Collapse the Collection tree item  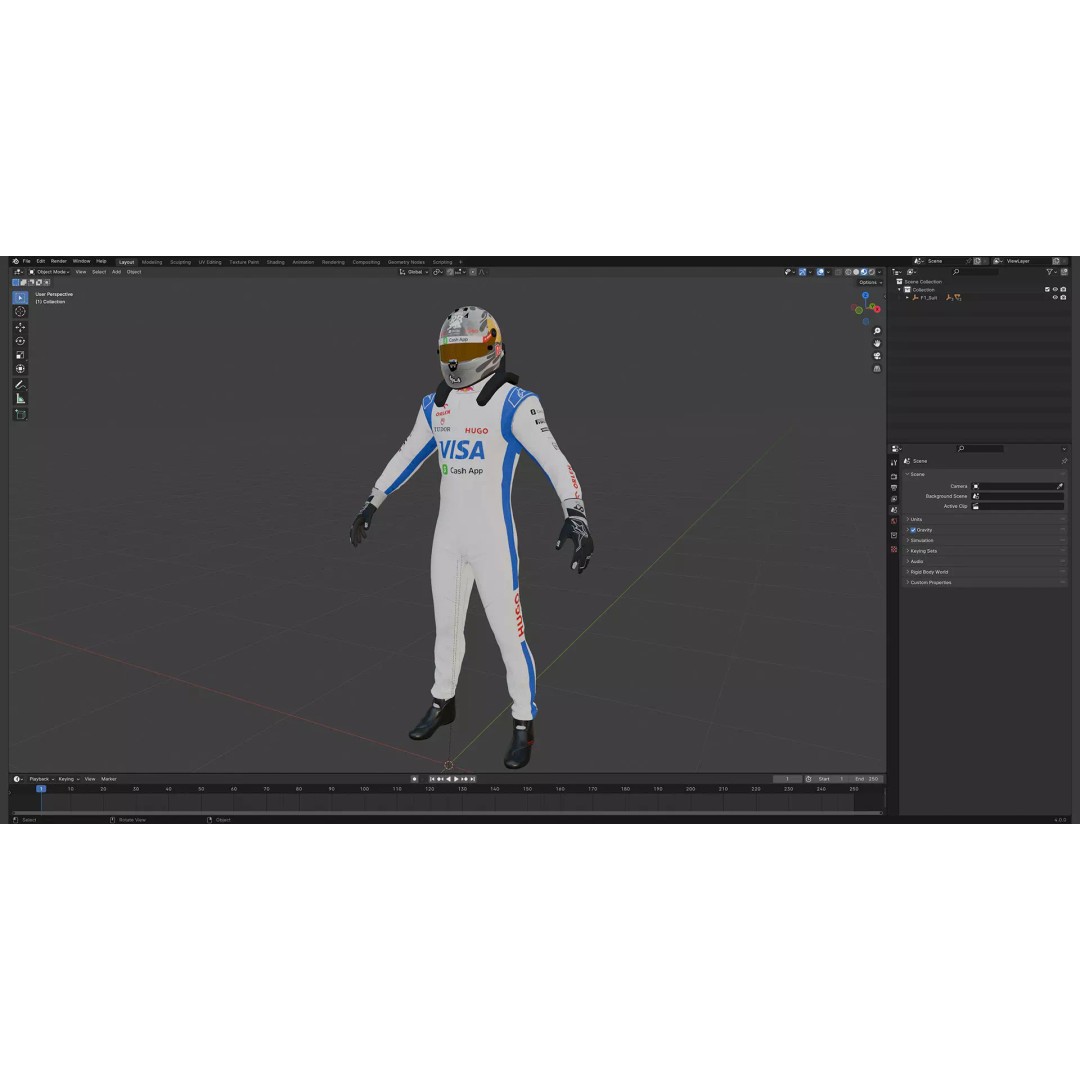(900, 290)
